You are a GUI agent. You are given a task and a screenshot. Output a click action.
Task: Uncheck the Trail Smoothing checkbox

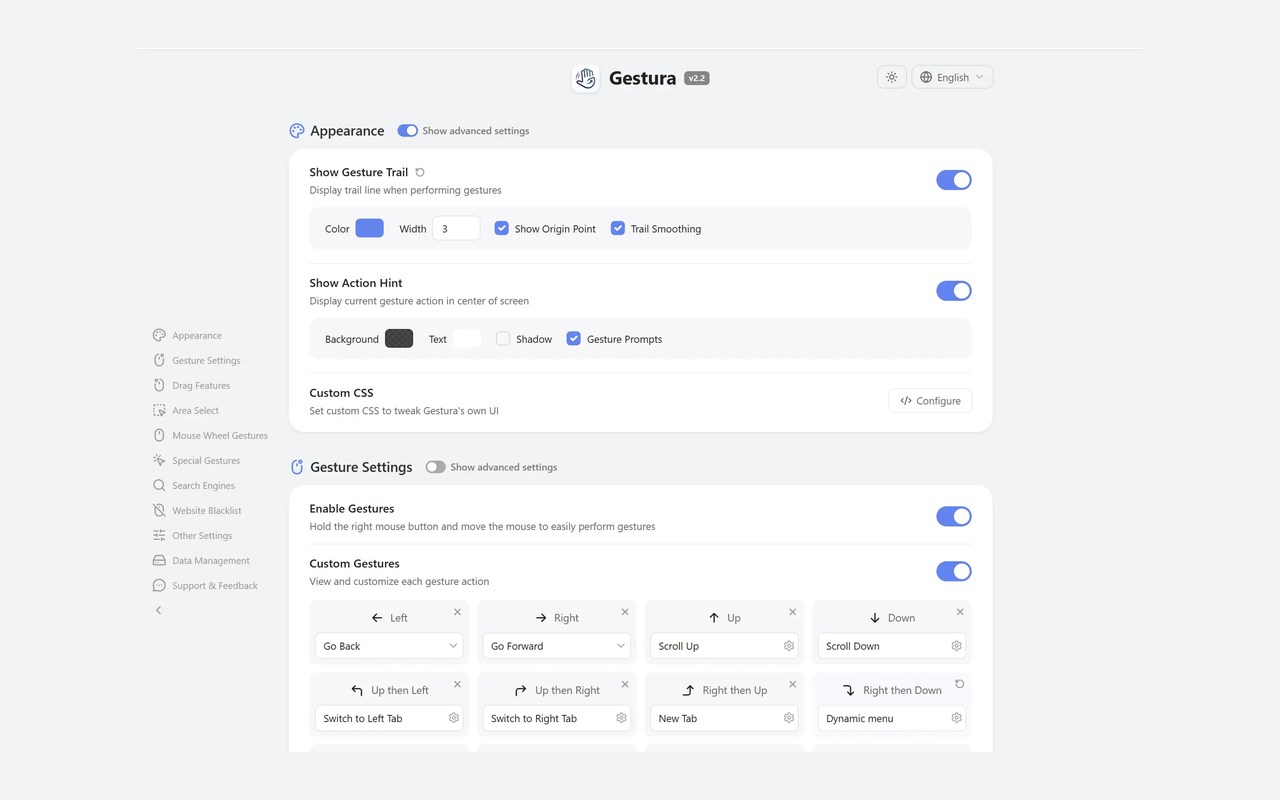(x=618, y=228)
